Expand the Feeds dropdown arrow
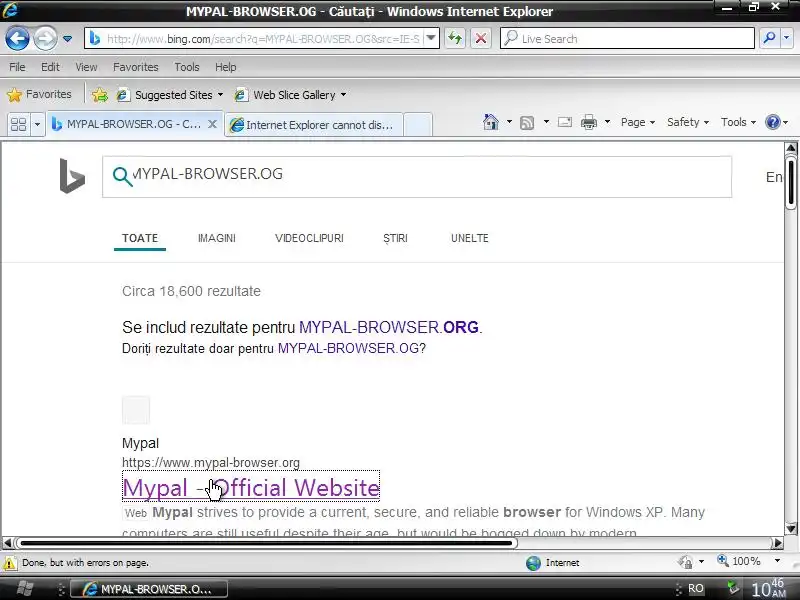 (546, 122)
